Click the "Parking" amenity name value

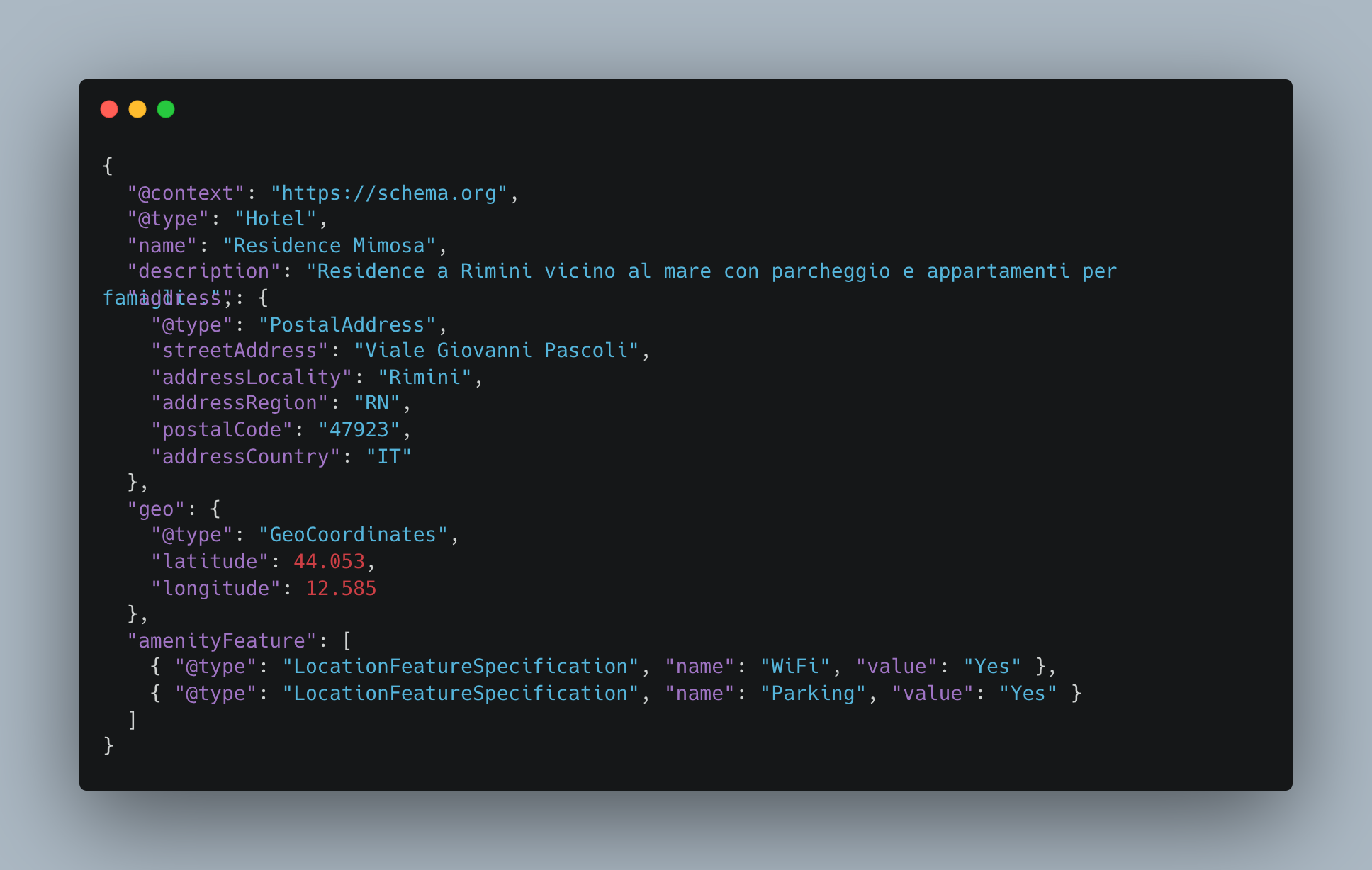[x=813, y=694]
